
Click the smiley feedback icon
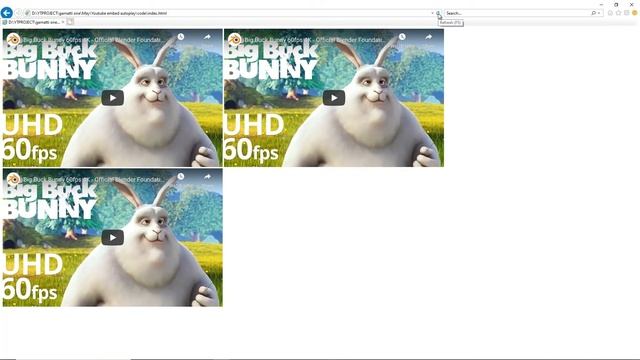[x=635, y=13]
